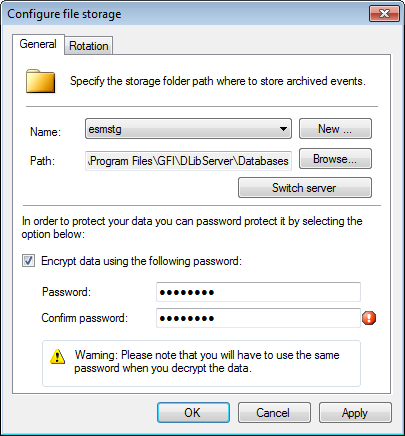Click the password warning message text

207,362
